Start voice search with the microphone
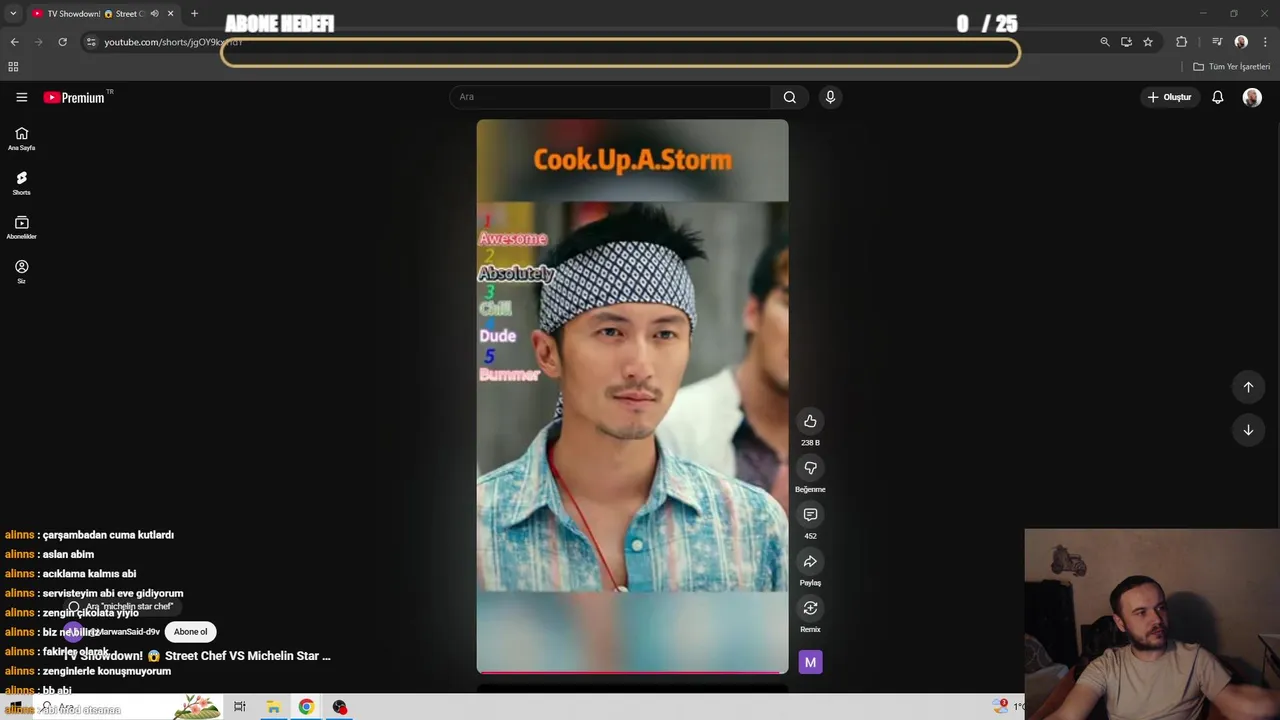1280x720 pixels. 830,97
